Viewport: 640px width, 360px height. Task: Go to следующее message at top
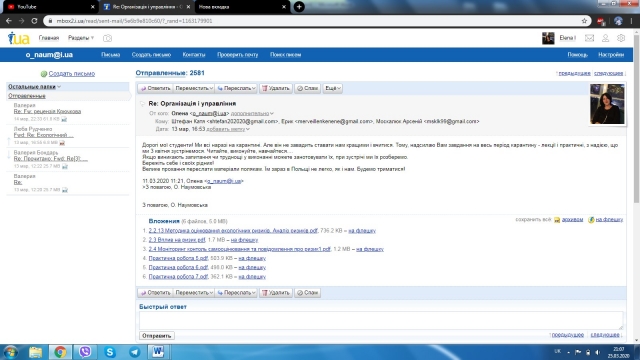coord(609,73)
